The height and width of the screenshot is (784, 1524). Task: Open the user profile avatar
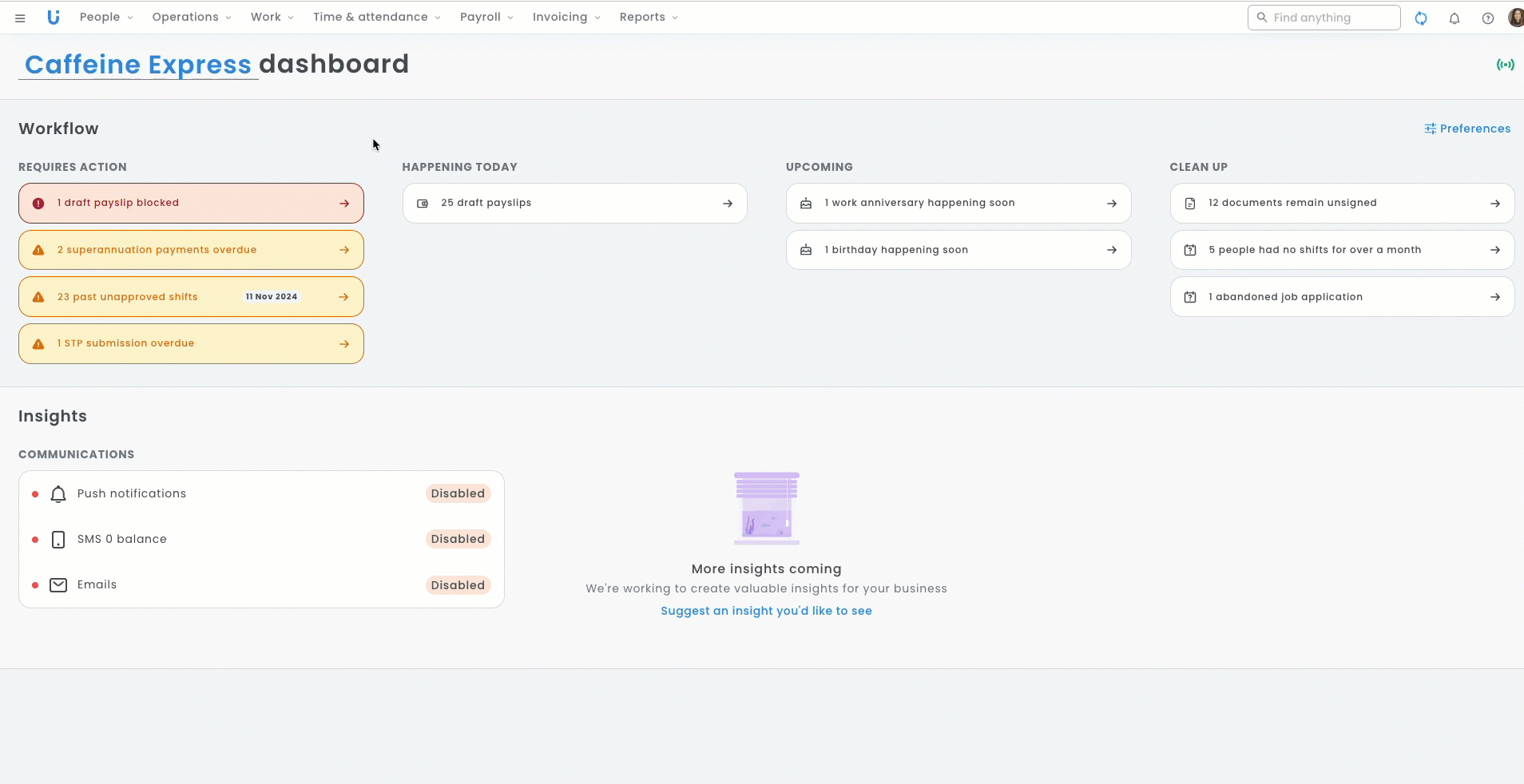coord(1515,18)
